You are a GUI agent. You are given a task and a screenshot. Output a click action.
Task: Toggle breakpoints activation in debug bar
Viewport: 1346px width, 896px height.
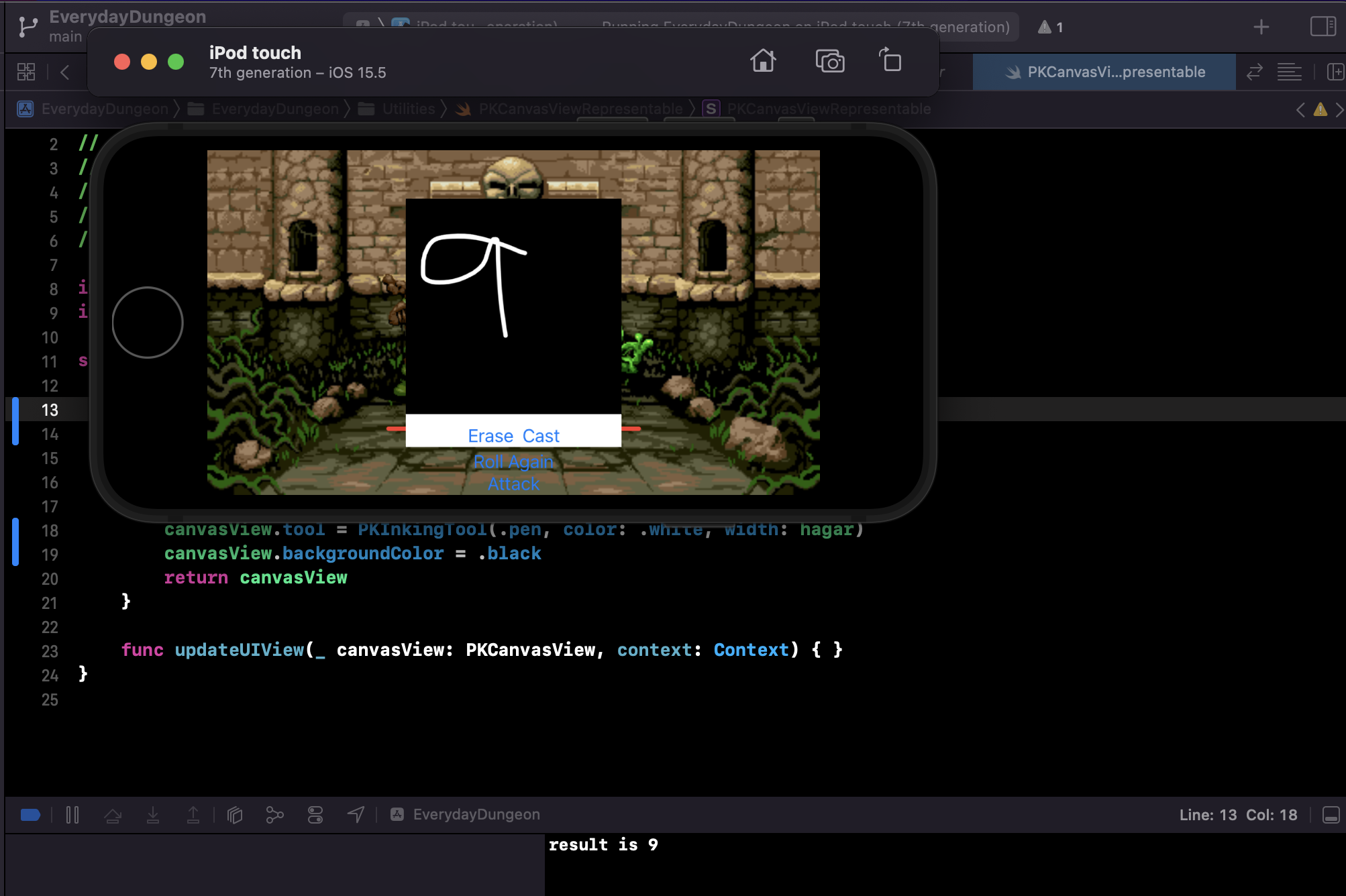point(30,815)
